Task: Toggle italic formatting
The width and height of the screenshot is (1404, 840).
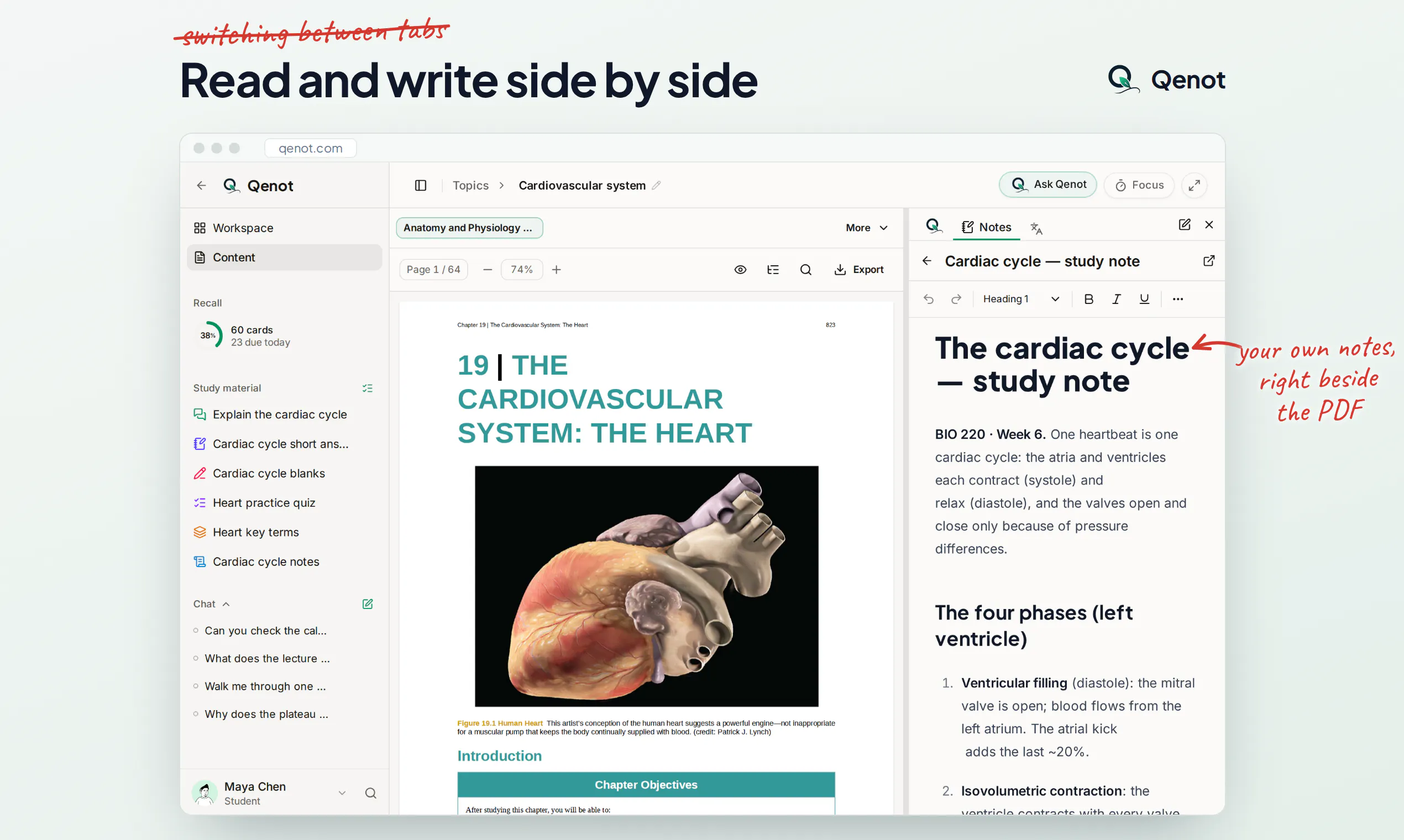Action: tap(1116, 299)
